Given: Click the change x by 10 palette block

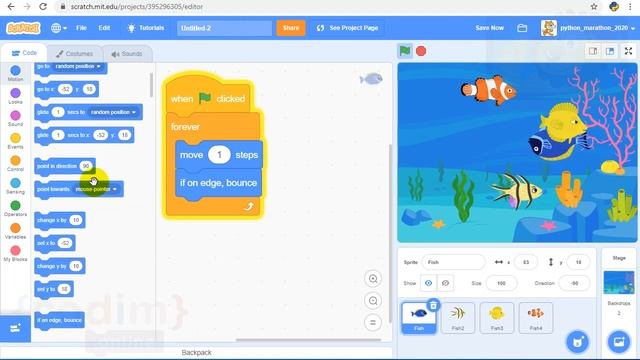Looking at the screenshot, I should tap(60, 220).
